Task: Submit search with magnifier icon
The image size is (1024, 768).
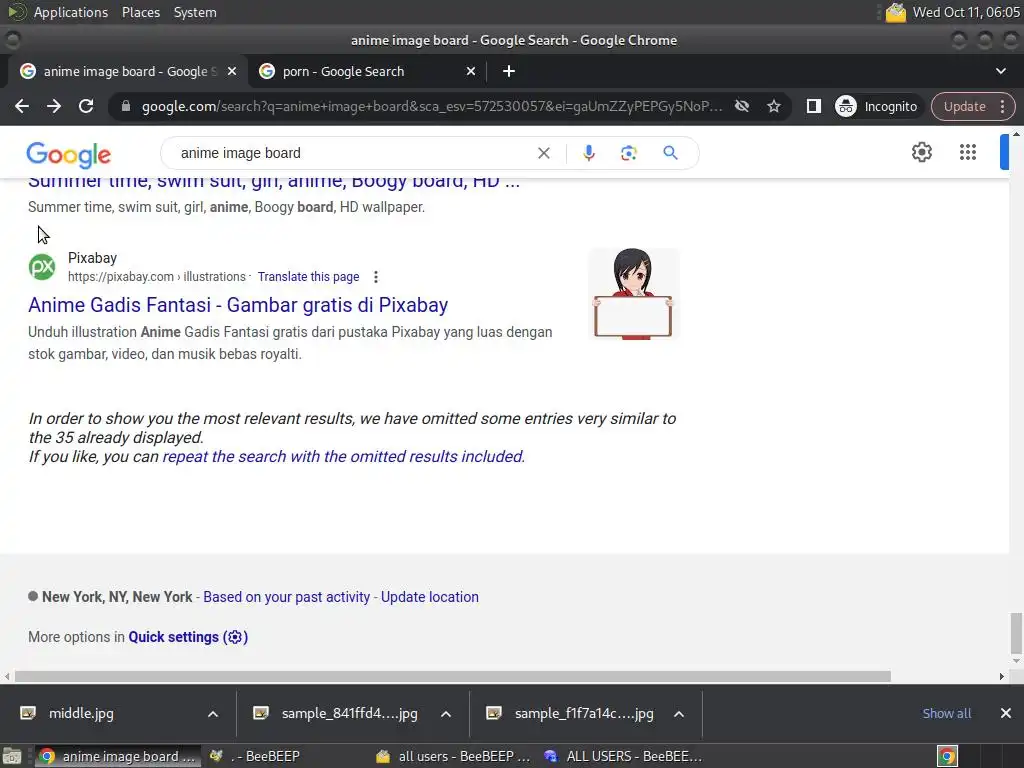Action: click(x=670, y=153)
